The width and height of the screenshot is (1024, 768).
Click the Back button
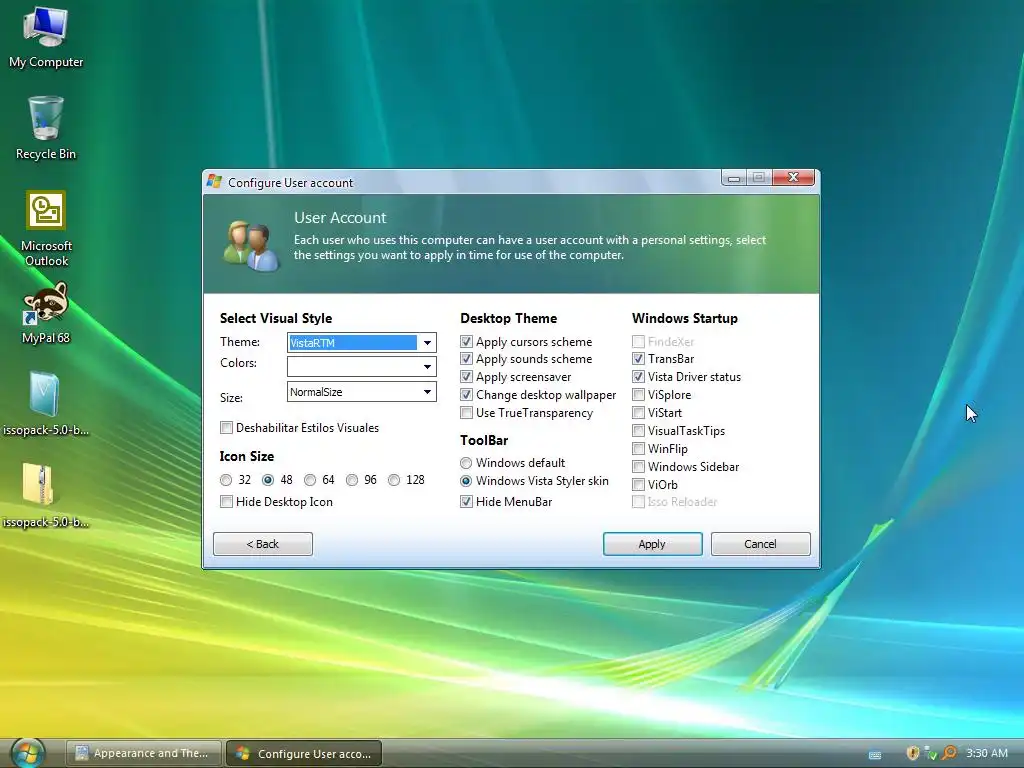[263, 544]
